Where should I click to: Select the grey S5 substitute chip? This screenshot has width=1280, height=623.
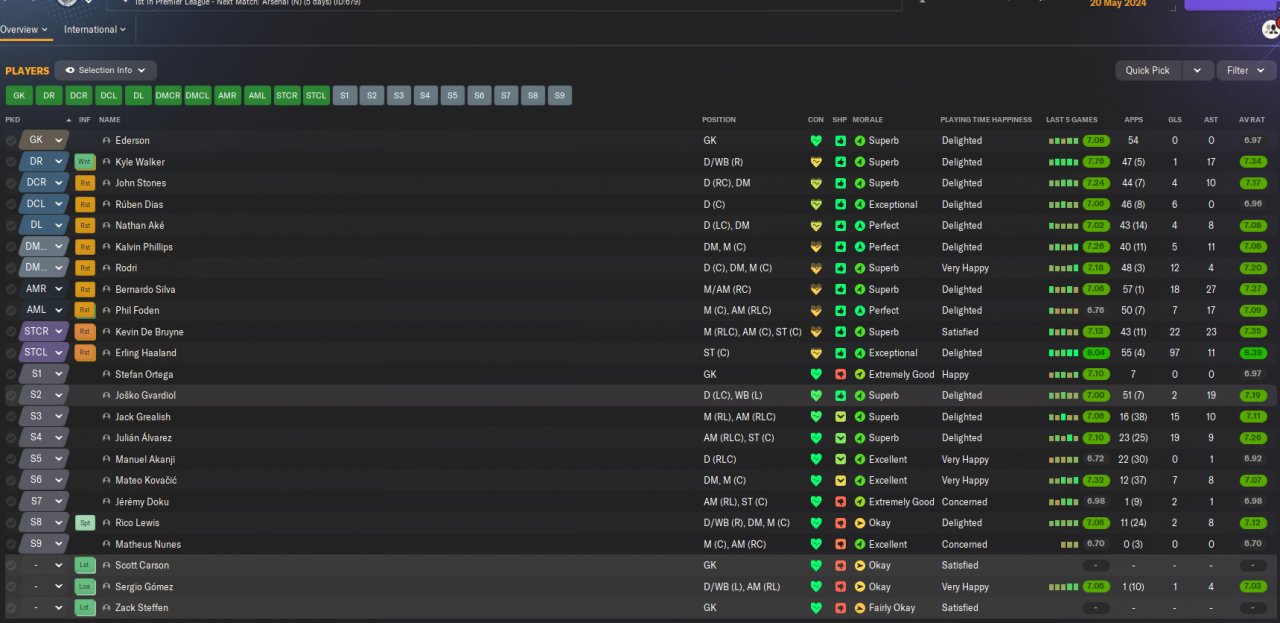click(x=453, y=96)
